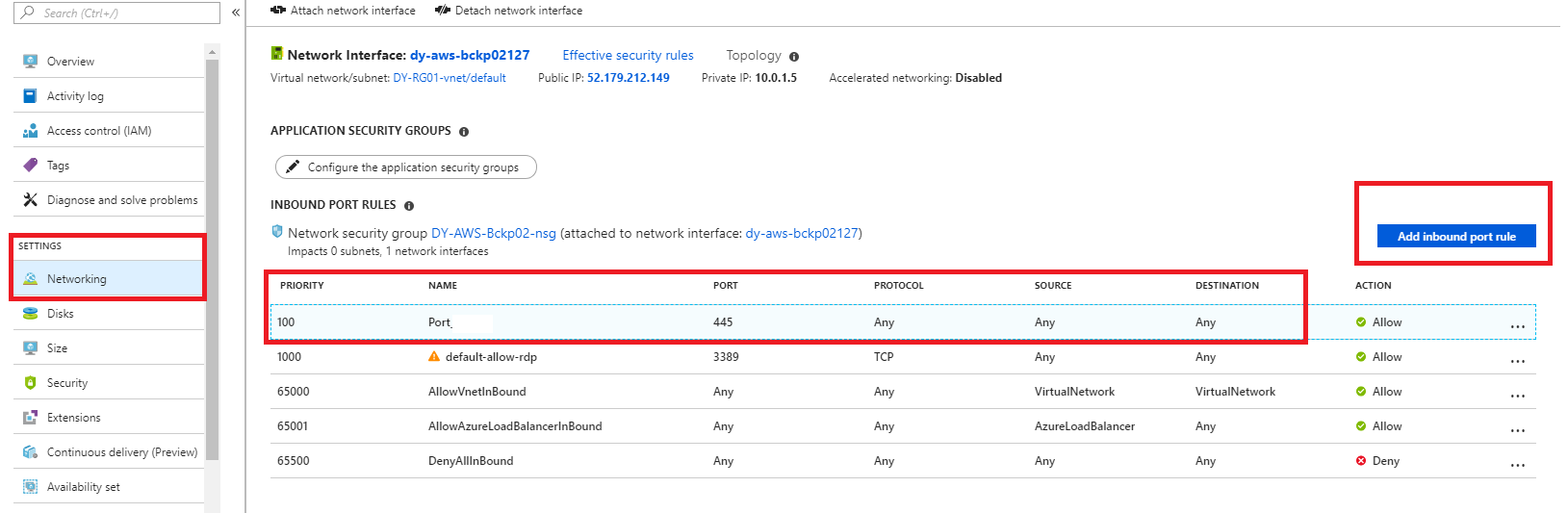The width and height of the screenshot is (1568, 513).
Task: Click the Disks icon in sidebar
Action: tap(30, 314)
